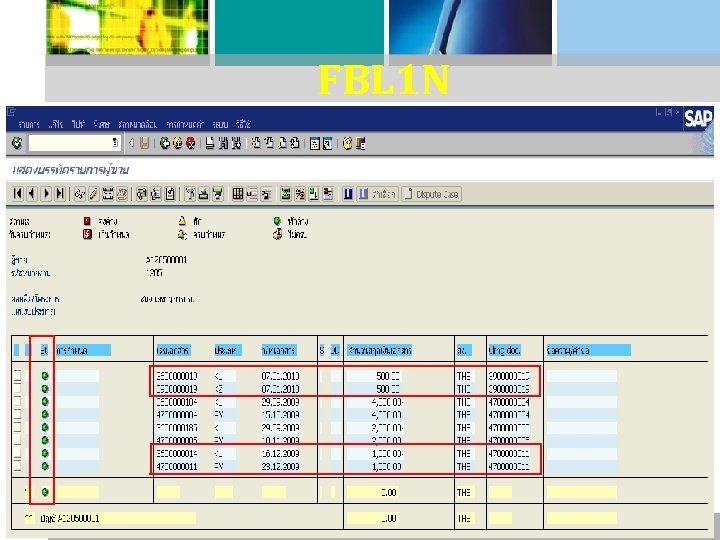
Task: Click the Create New Session icon
Action: [315, 143]
